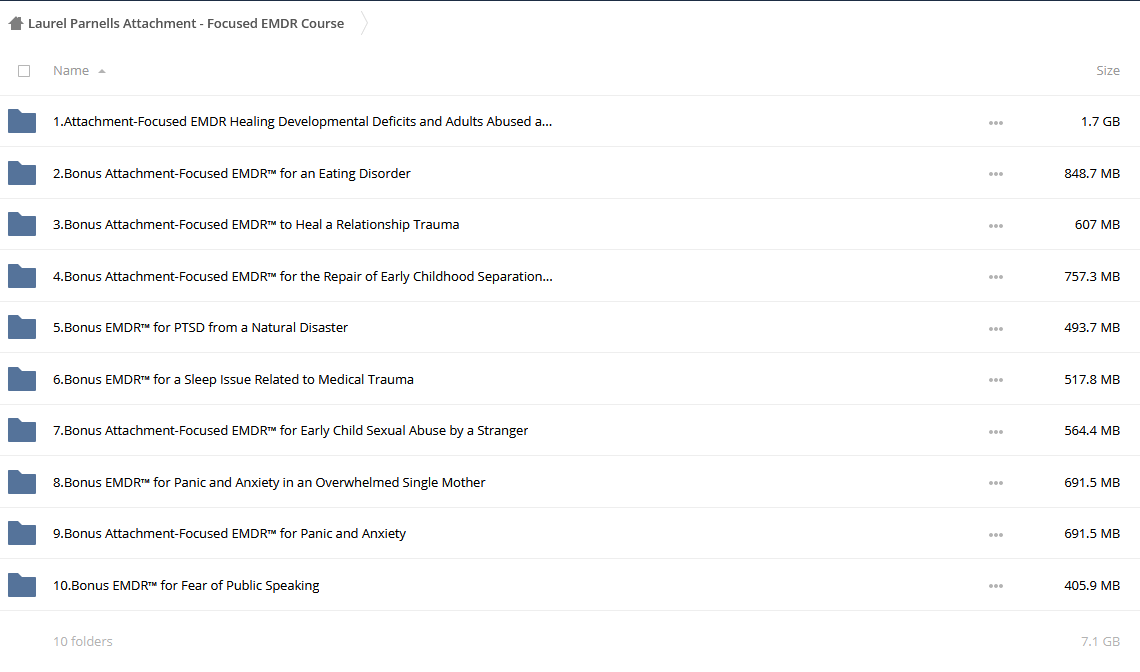Open the Laurel Parnells Attachment breadcrumb link

pos(186,23)
